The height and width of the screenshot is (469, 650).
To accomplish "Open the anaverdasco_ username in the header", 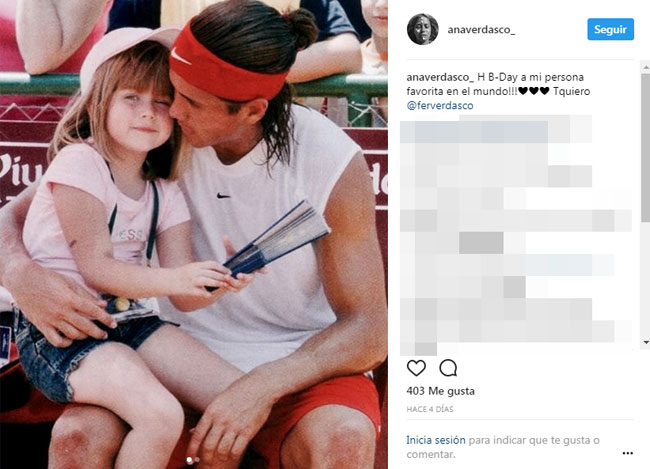I will tap(481, 29).
